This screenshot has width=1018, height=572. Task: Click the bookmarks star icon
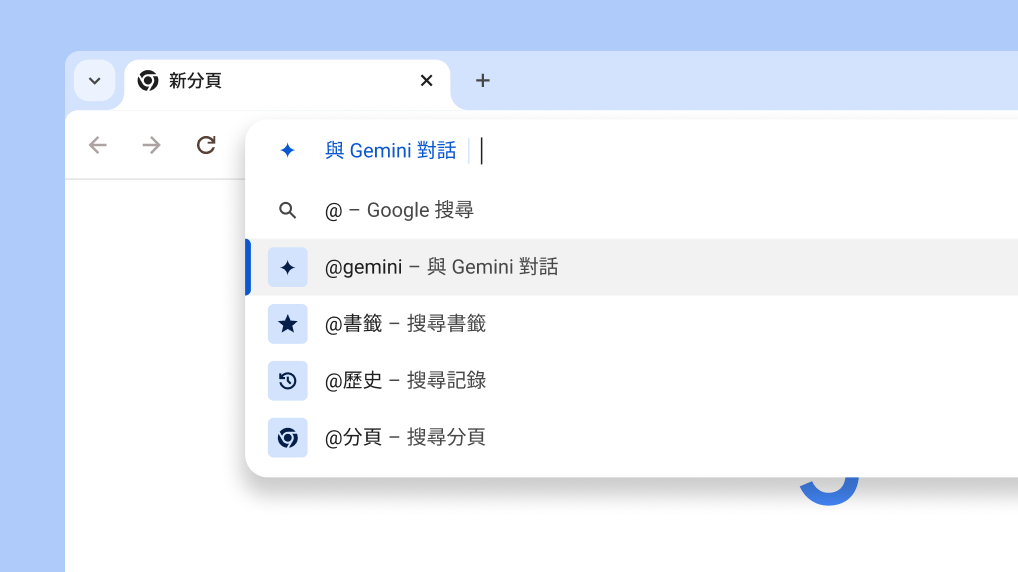pos(288,324)
